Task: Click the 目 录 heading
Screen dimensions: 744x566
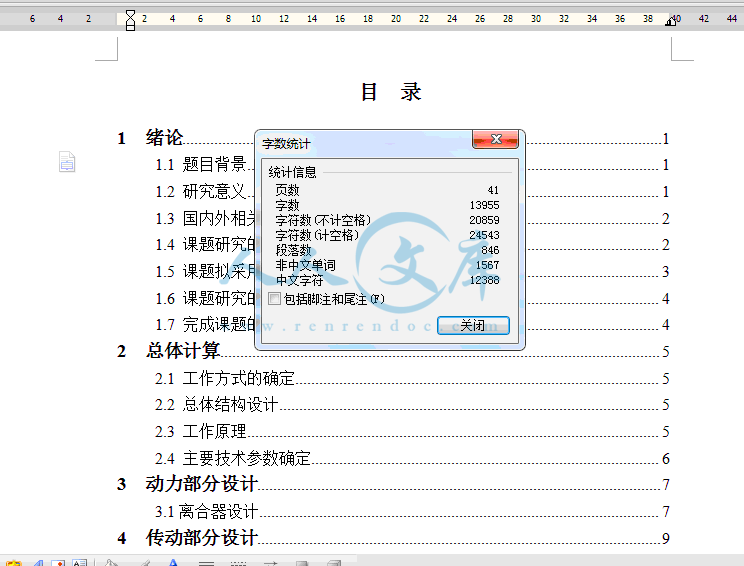Action: click(391, 92)
